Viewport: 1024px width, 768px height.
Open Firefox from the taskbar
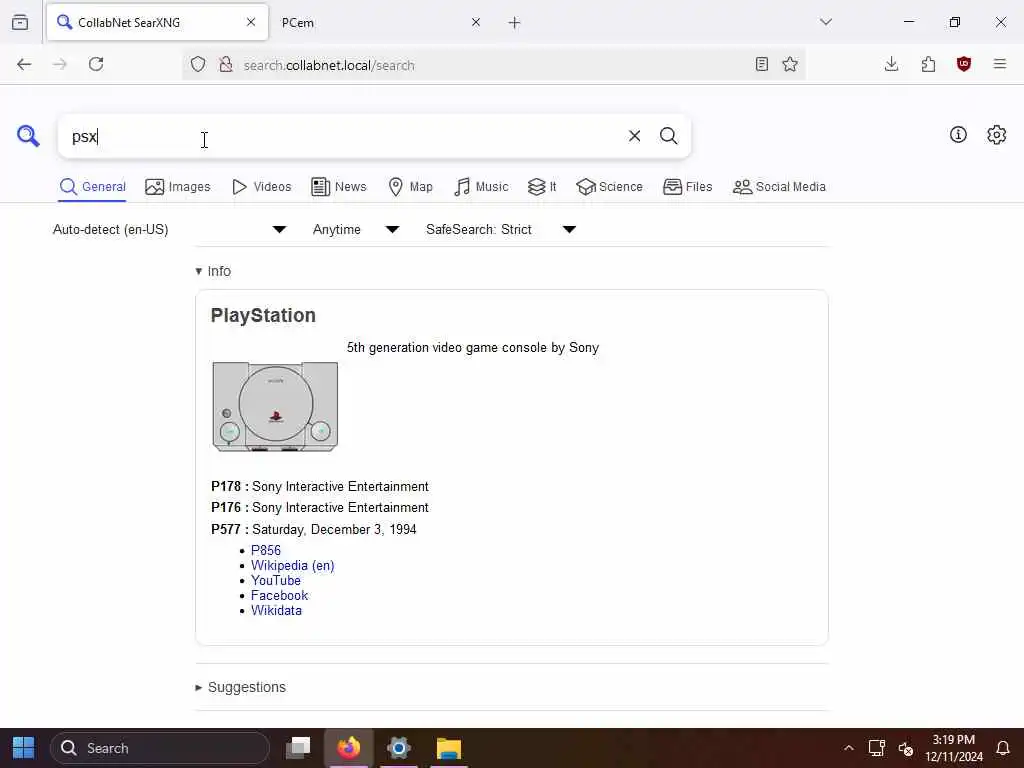pyautogui.click(x=349, y=748)
